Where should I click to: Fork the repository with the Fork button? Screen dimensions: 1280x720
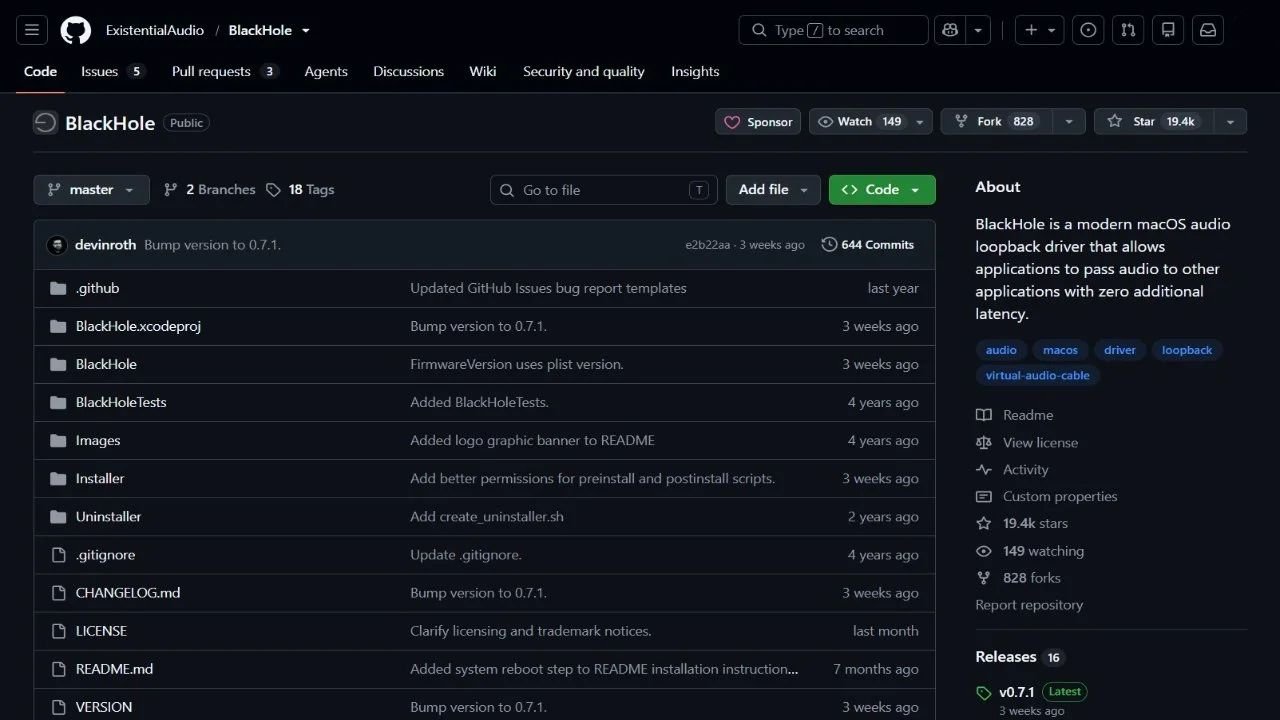click(996, 121)
